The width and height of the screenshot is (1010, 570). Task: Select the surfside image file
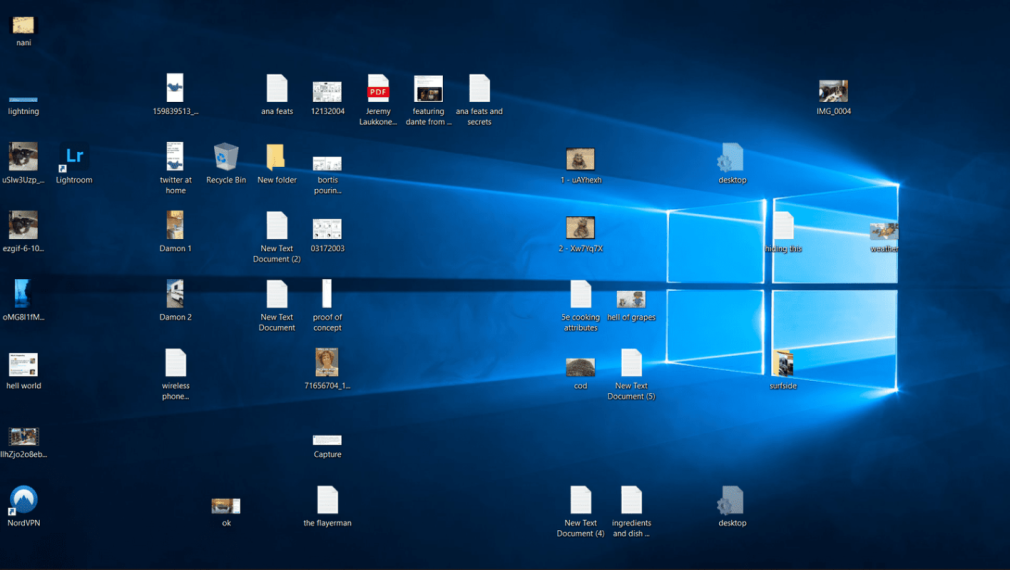click(783, 370)
